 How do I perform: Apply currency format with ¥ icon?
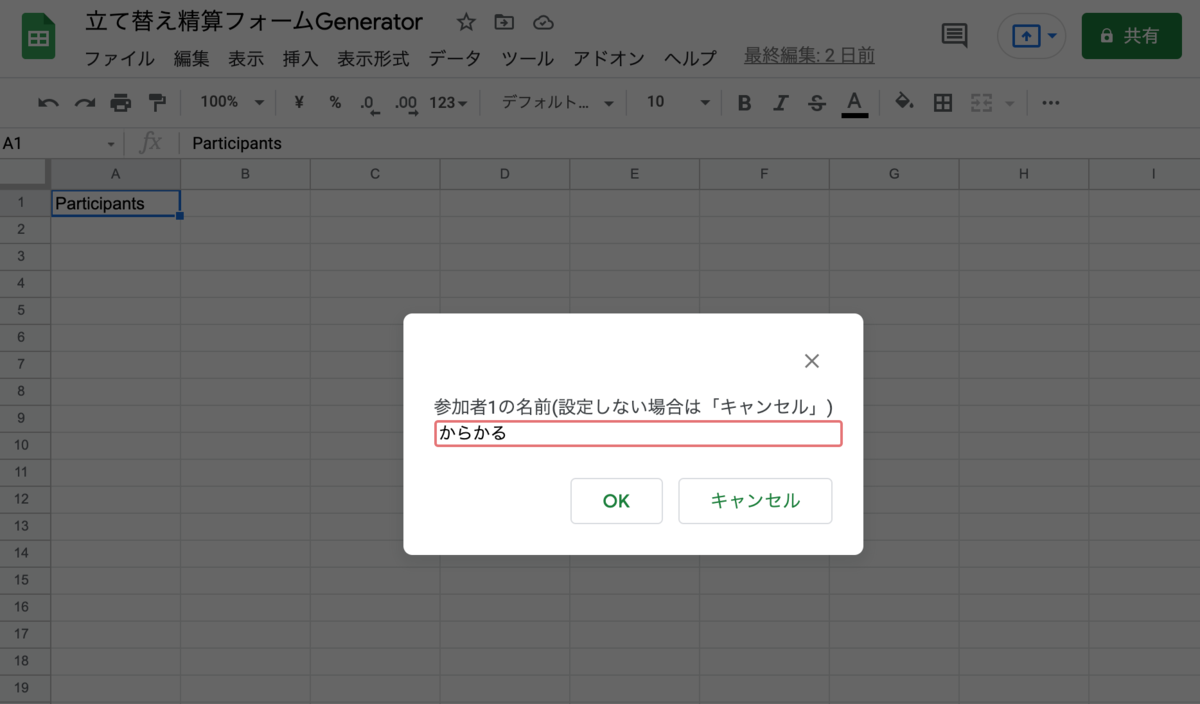pyautogui.click(x=297, y=102)
